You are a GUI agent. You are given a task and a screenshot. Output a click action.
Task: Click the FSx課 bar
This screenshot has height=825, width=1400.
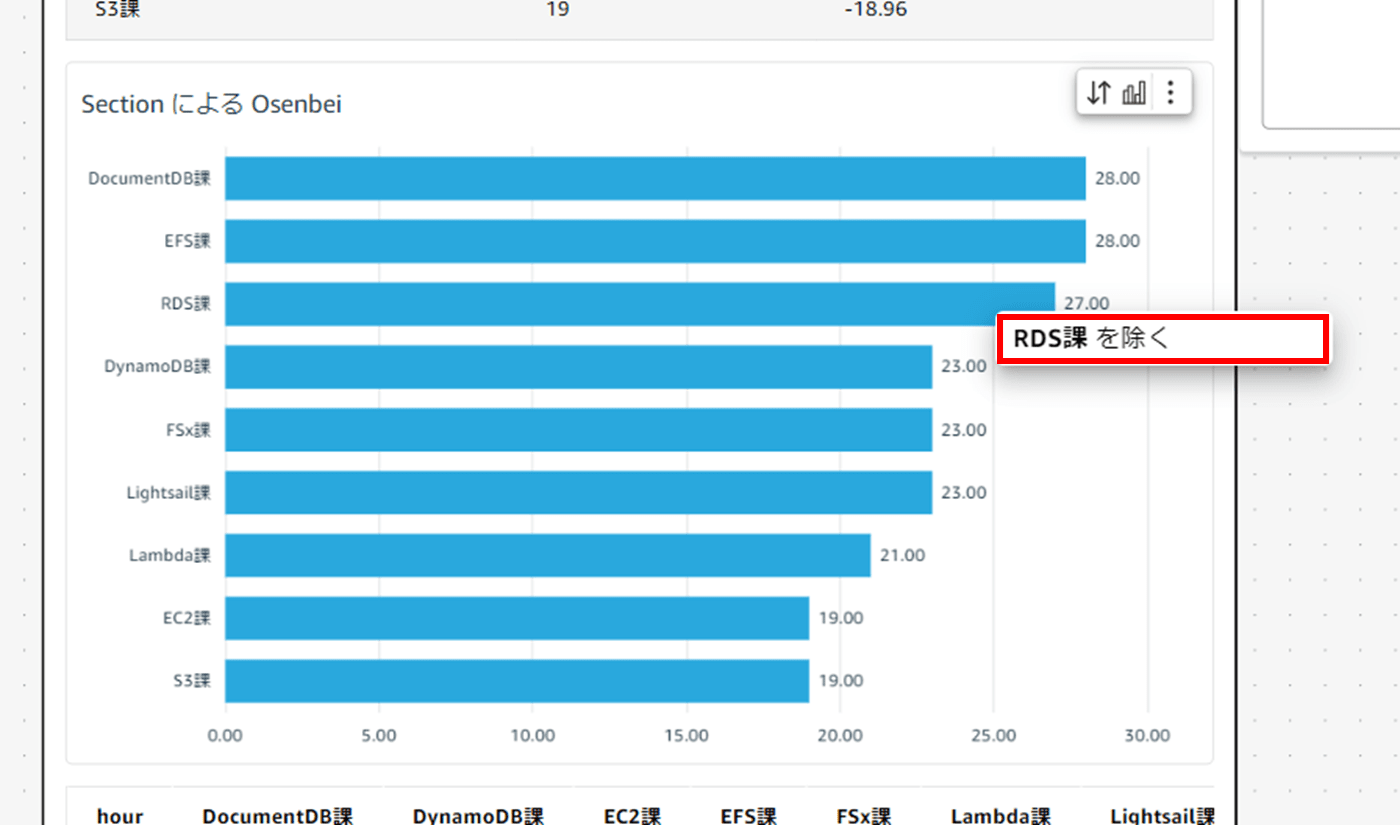pyautogui.click(x=578, y=430)
